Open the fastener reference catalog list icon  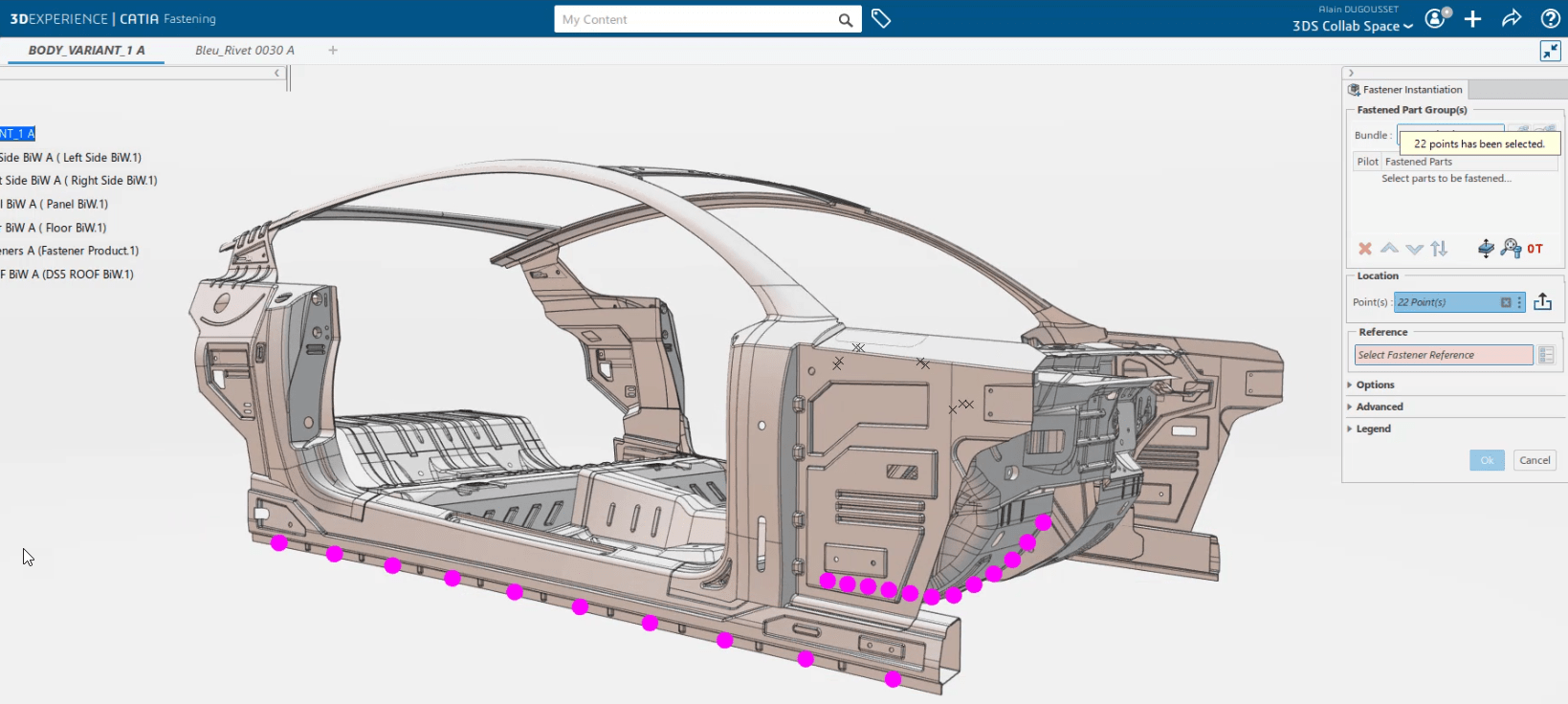1546,355
